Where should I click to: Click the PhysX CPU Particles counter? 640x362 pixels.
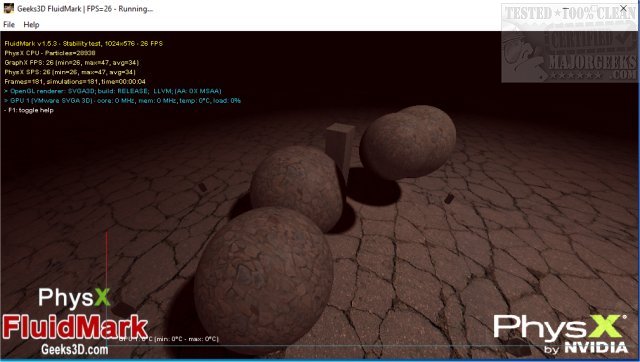[50, 53]
